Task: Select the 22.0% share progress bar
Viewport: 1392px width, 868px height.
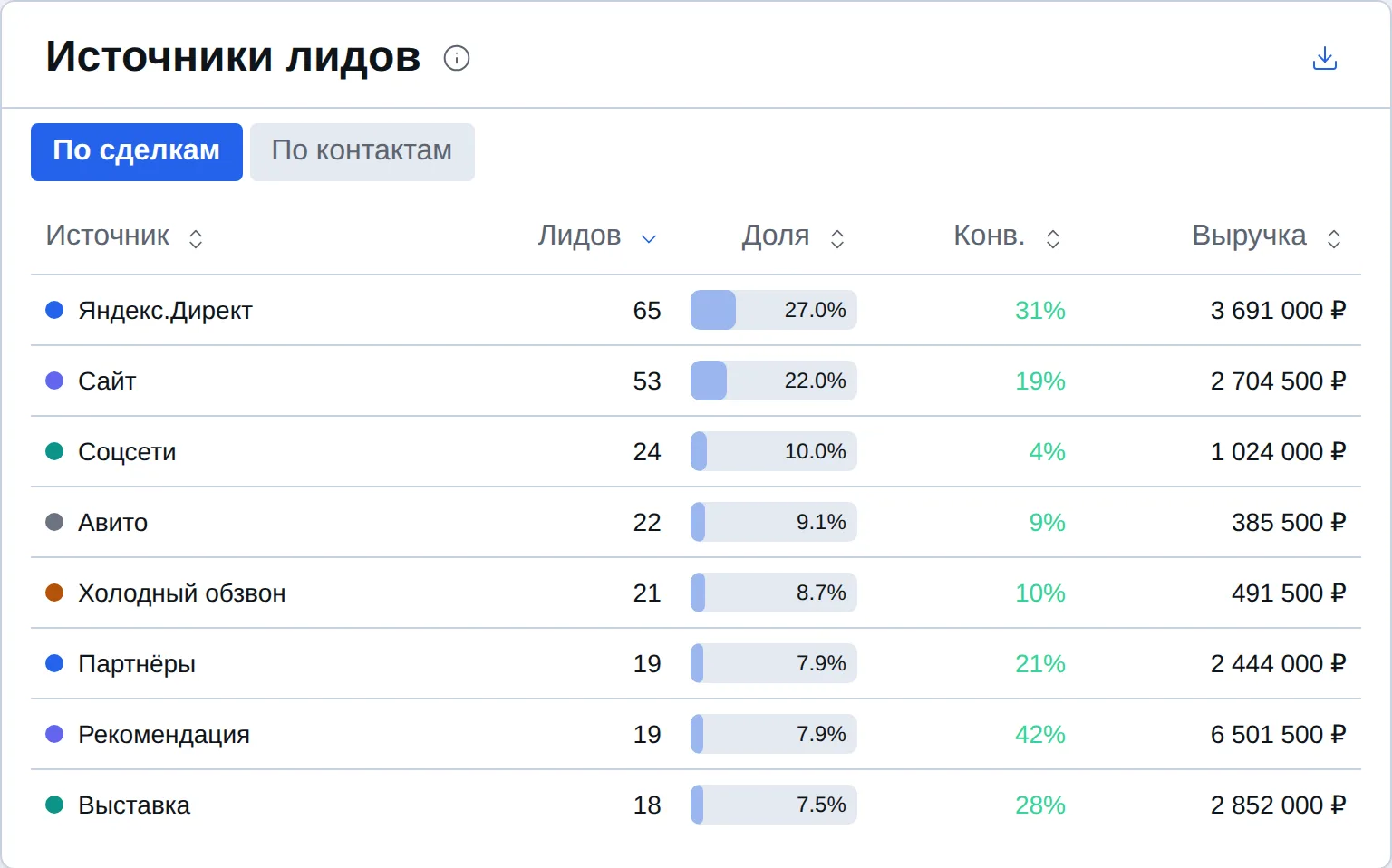Action: click(774, 381)
